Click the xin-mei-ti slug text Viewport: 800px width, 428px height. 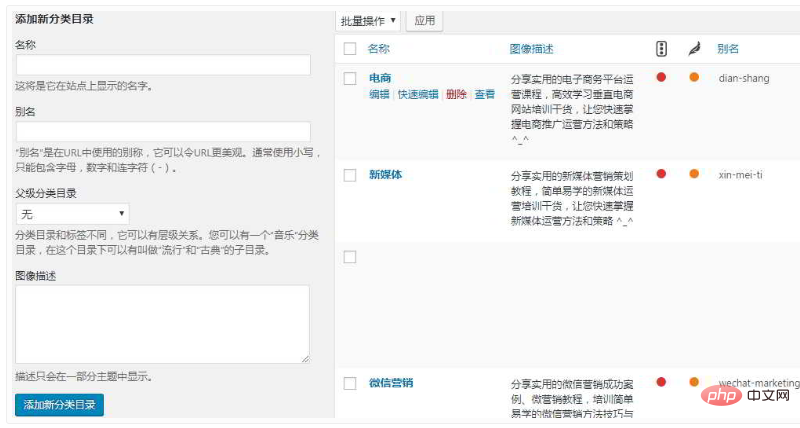[740, 174]
